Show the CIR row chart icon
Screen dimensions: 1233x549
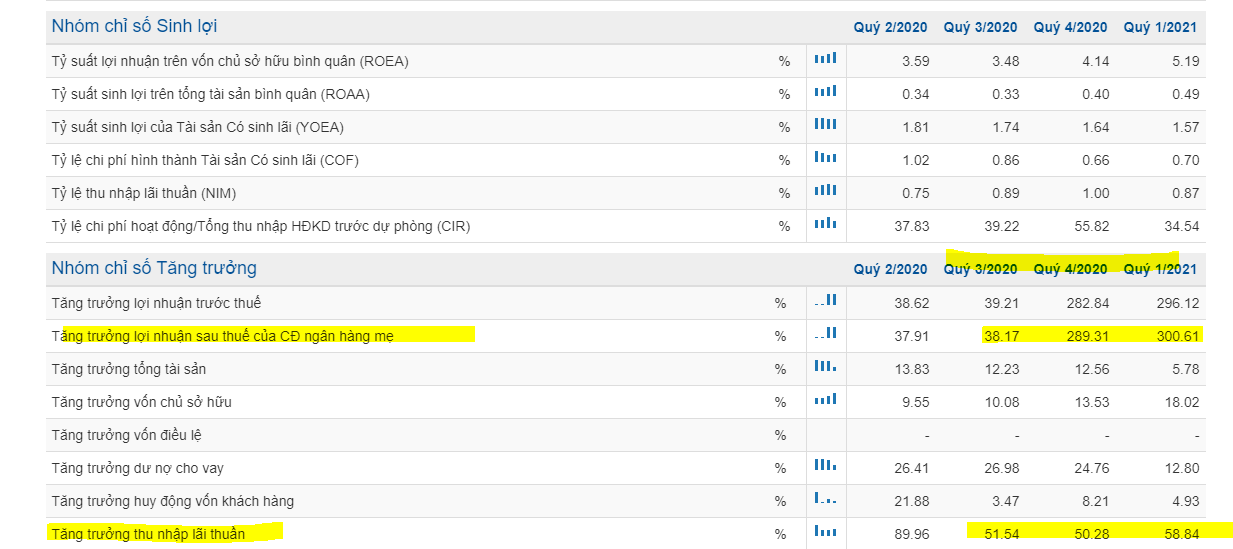coord(825,225)
